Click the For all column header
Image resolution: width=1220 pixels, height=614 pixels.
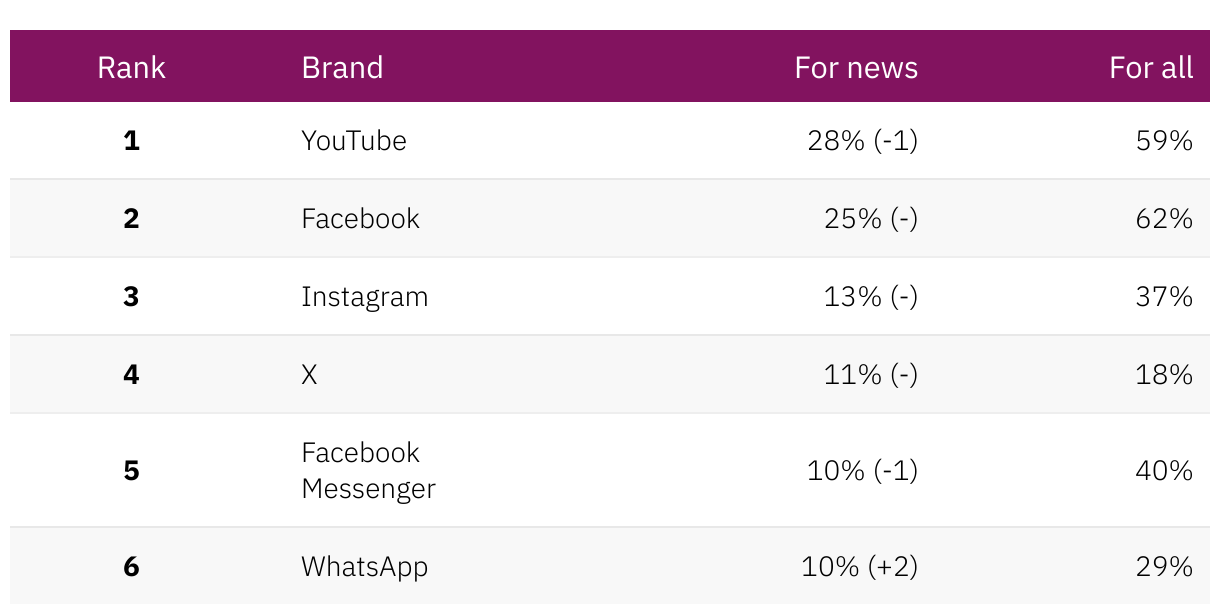tap(1151, 68)
